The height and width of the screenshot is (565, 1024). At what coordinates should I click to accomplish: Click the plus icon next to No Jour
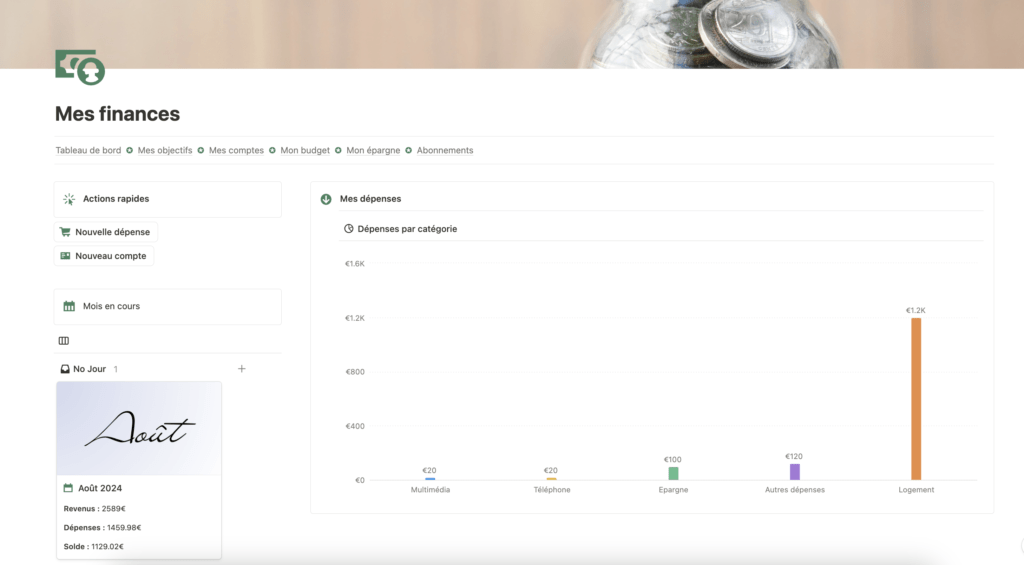pyautogui.click(x=241, y=369)
